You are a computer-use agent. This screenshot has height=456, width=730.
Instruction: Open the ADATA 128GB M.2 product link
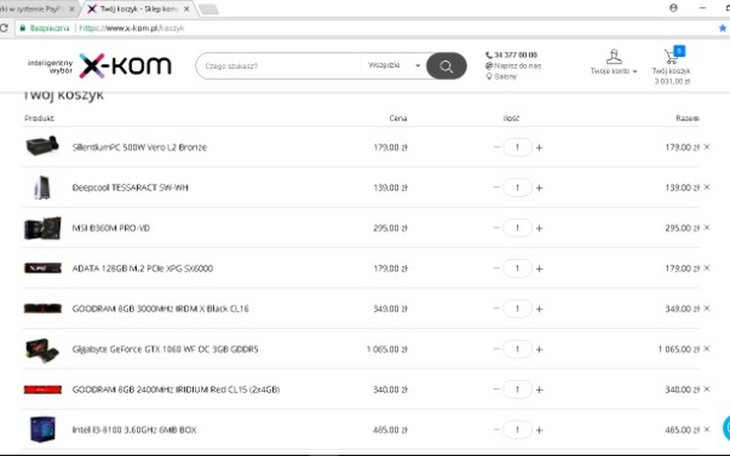click(x=142, y=268)
